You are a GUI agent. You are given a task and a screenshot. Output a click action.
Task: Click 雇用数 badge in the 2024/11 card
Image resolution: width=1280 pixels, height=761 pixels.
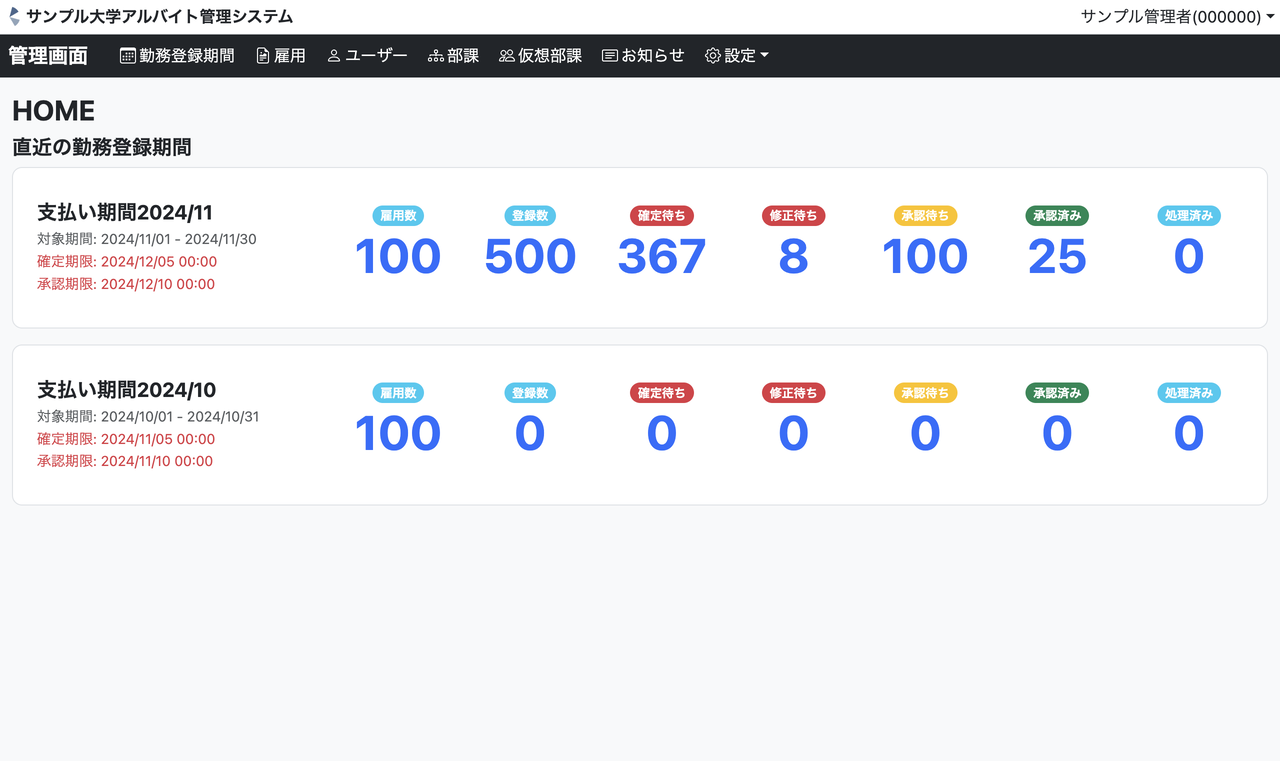click(x=398, y=215)
